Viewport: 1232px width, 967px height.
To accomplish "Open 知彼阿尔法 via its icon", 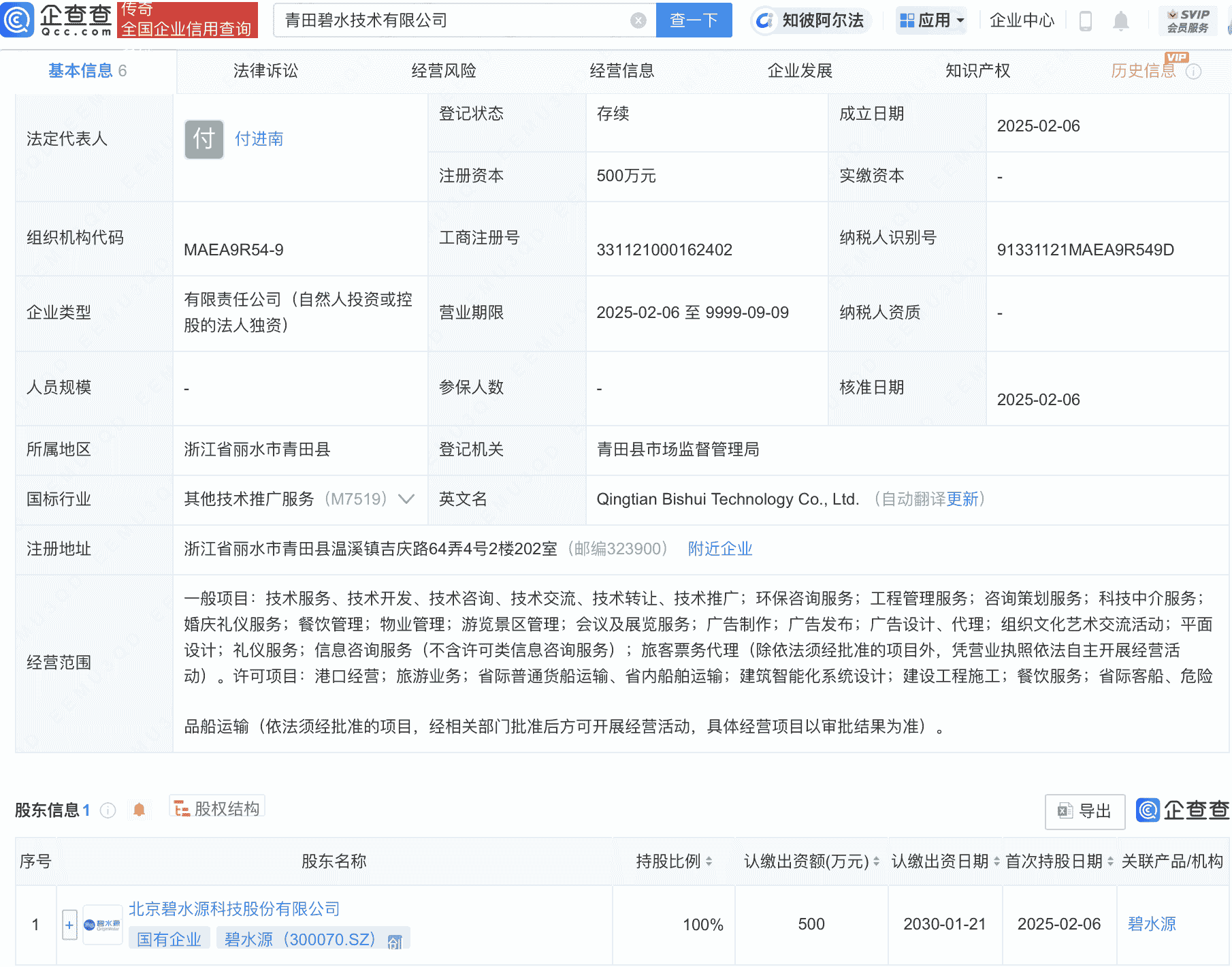I will [x=765, y=20].
